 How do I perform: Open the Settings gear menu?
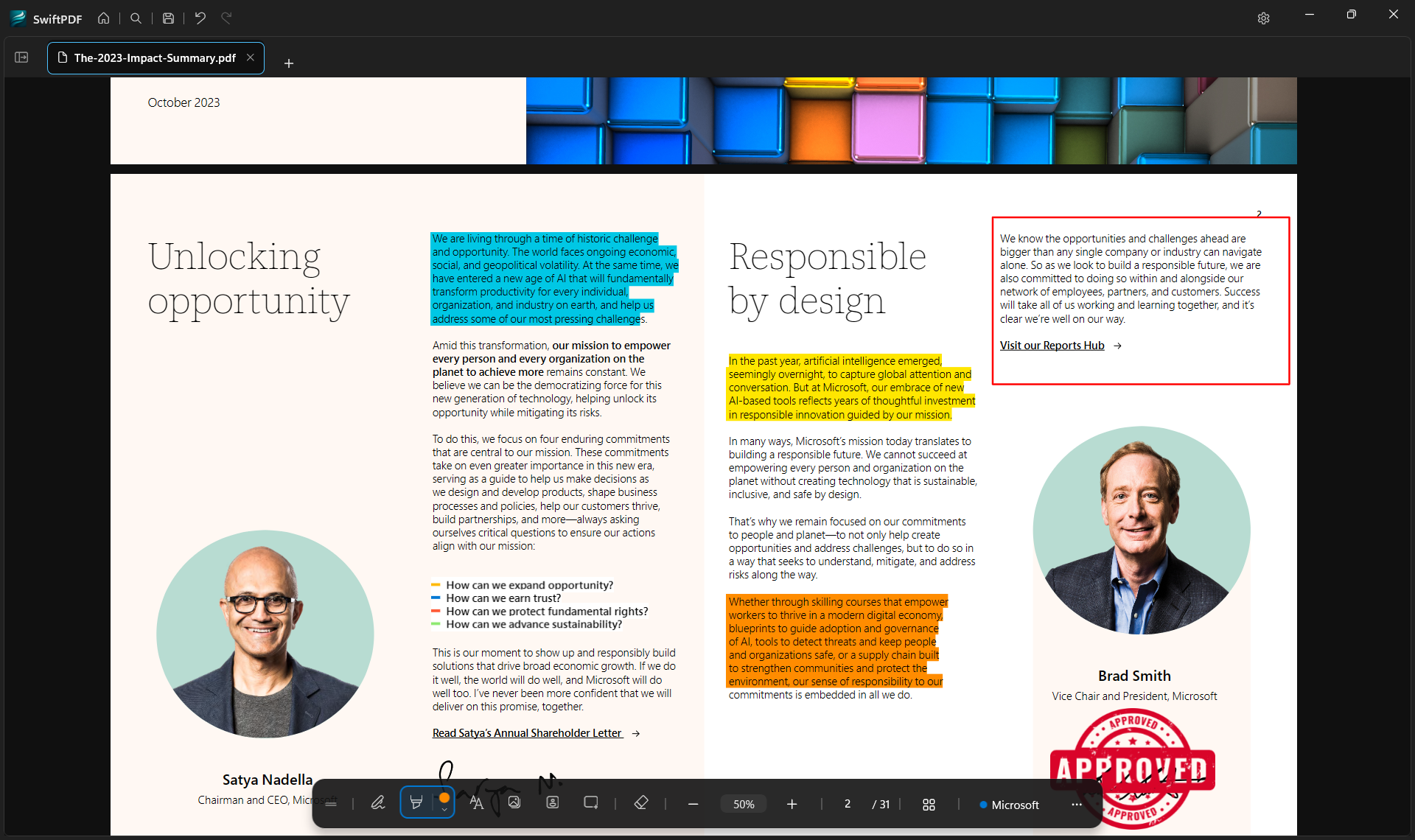(x=1264, y=18)
